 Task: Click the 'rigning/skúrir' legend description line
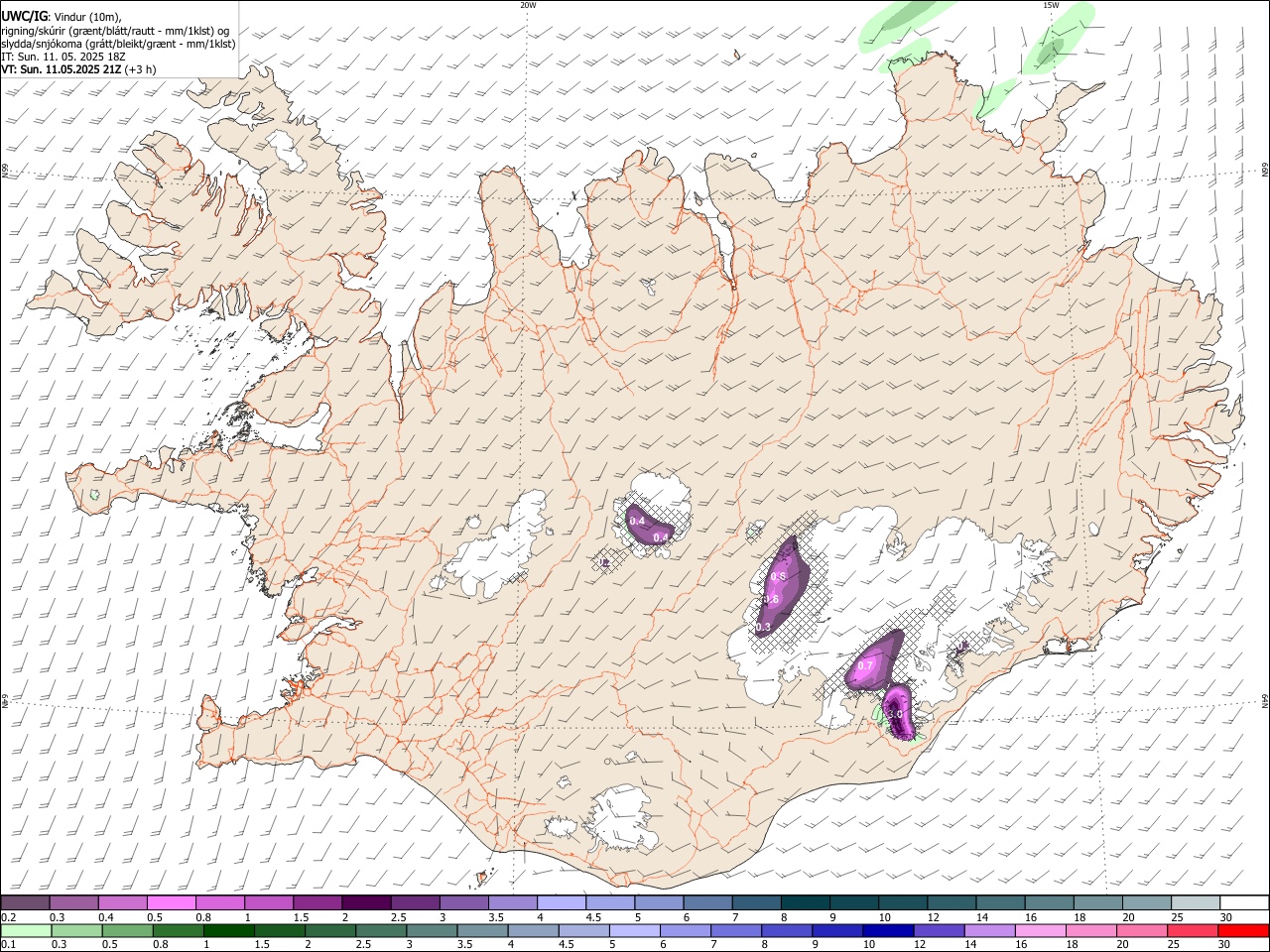pyautogui.click(x=114, y=31)
